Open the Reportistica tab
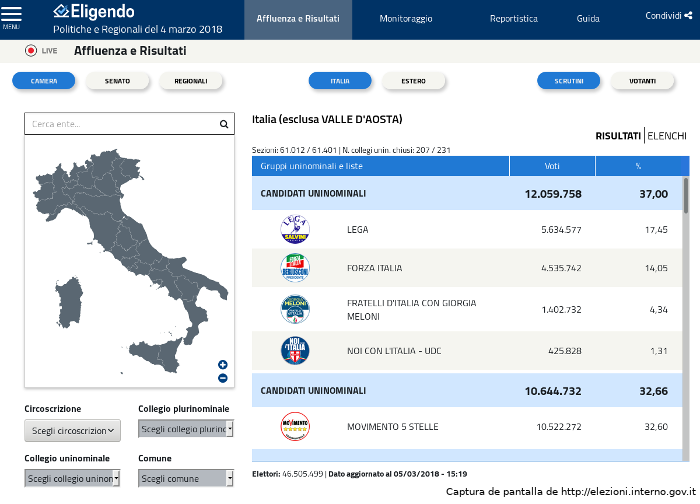The width and height of the screenshot is (700, 504). pyautogui.click(x=514, y=19)
